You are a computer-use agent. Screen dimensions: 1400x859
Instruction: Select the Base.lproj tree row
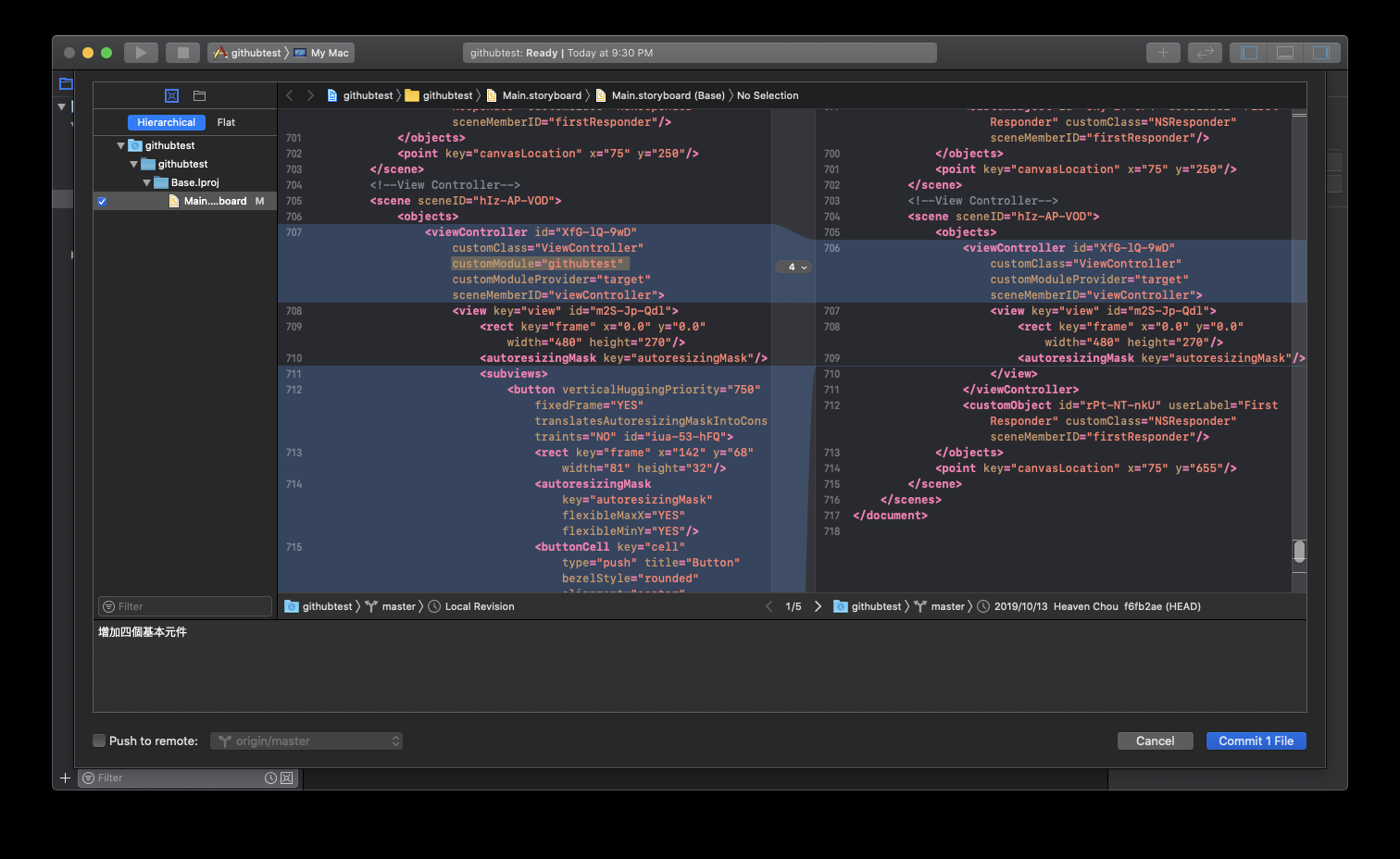click(x=185, y=182)
